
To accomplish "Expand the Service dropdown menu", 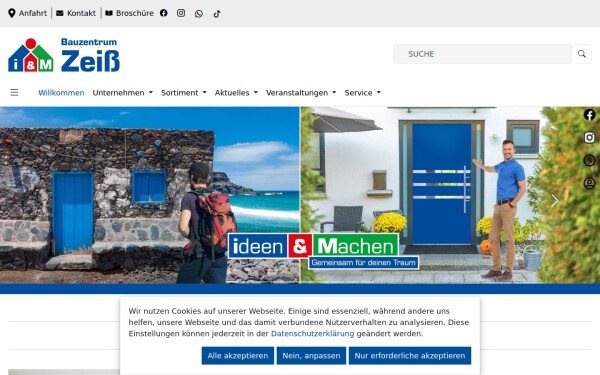I will click(x=362, y=93).
